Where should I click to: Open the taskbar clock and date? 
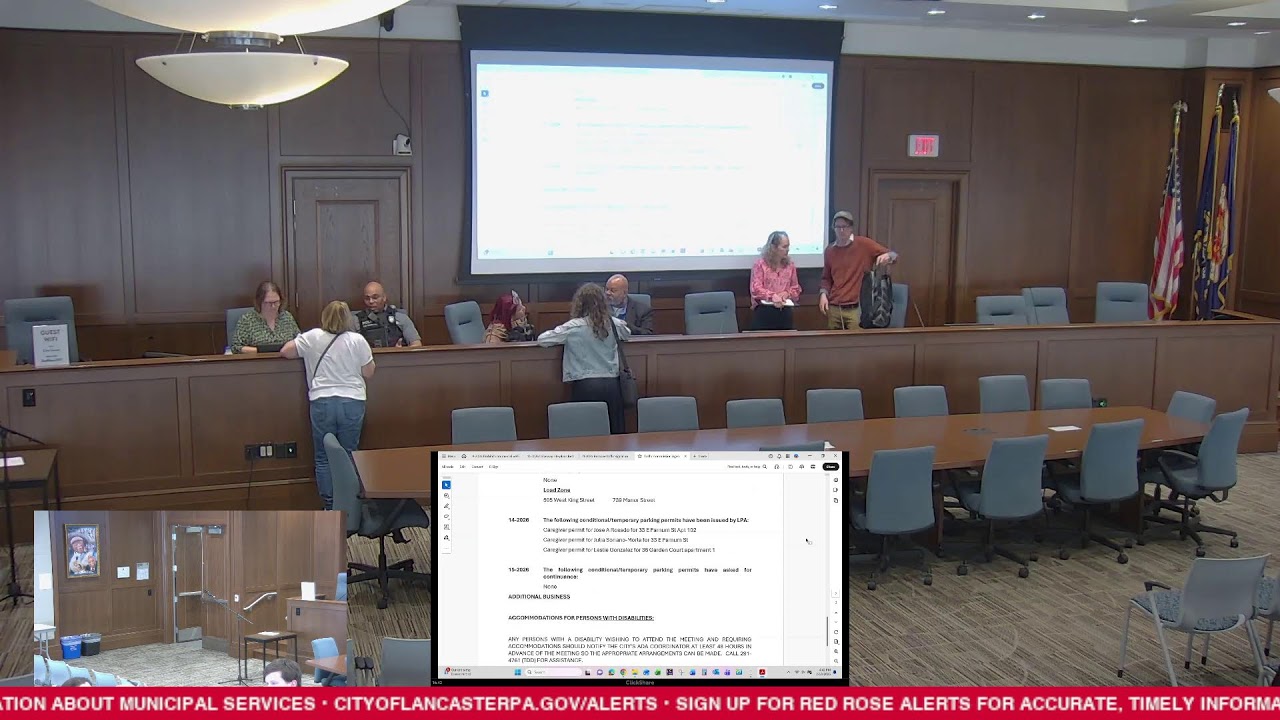tap(825, 672)
